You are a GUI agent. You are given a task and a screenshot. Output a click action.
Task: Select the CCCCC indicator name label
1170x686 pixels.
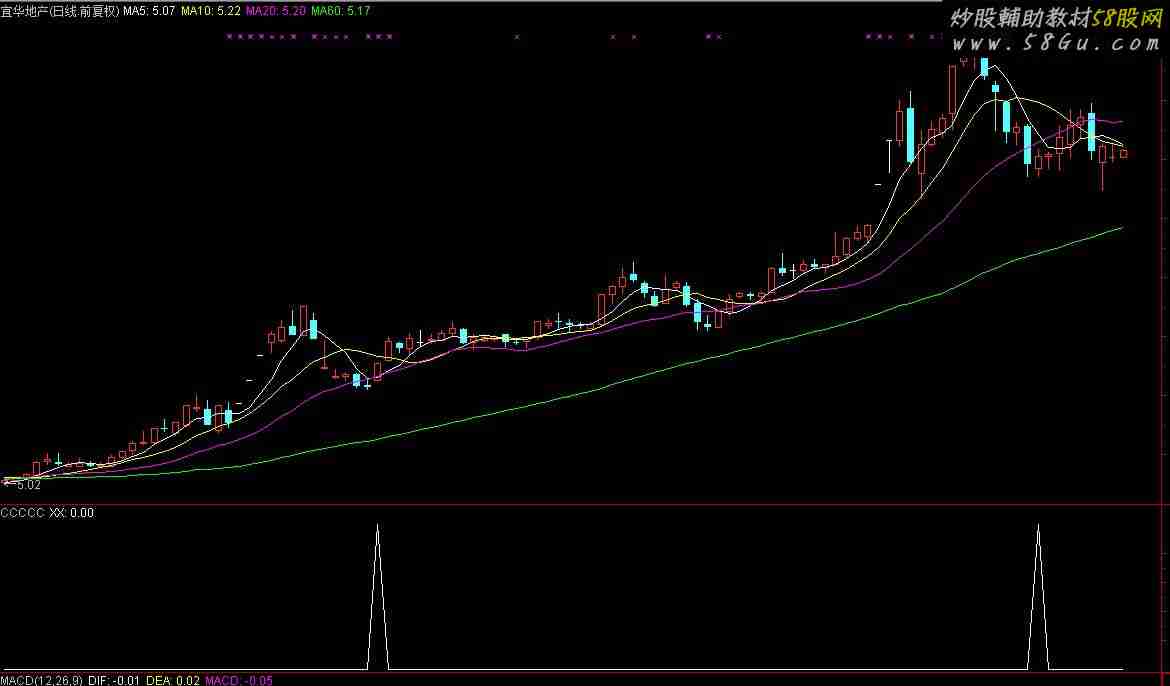click(x=23, y=513)
